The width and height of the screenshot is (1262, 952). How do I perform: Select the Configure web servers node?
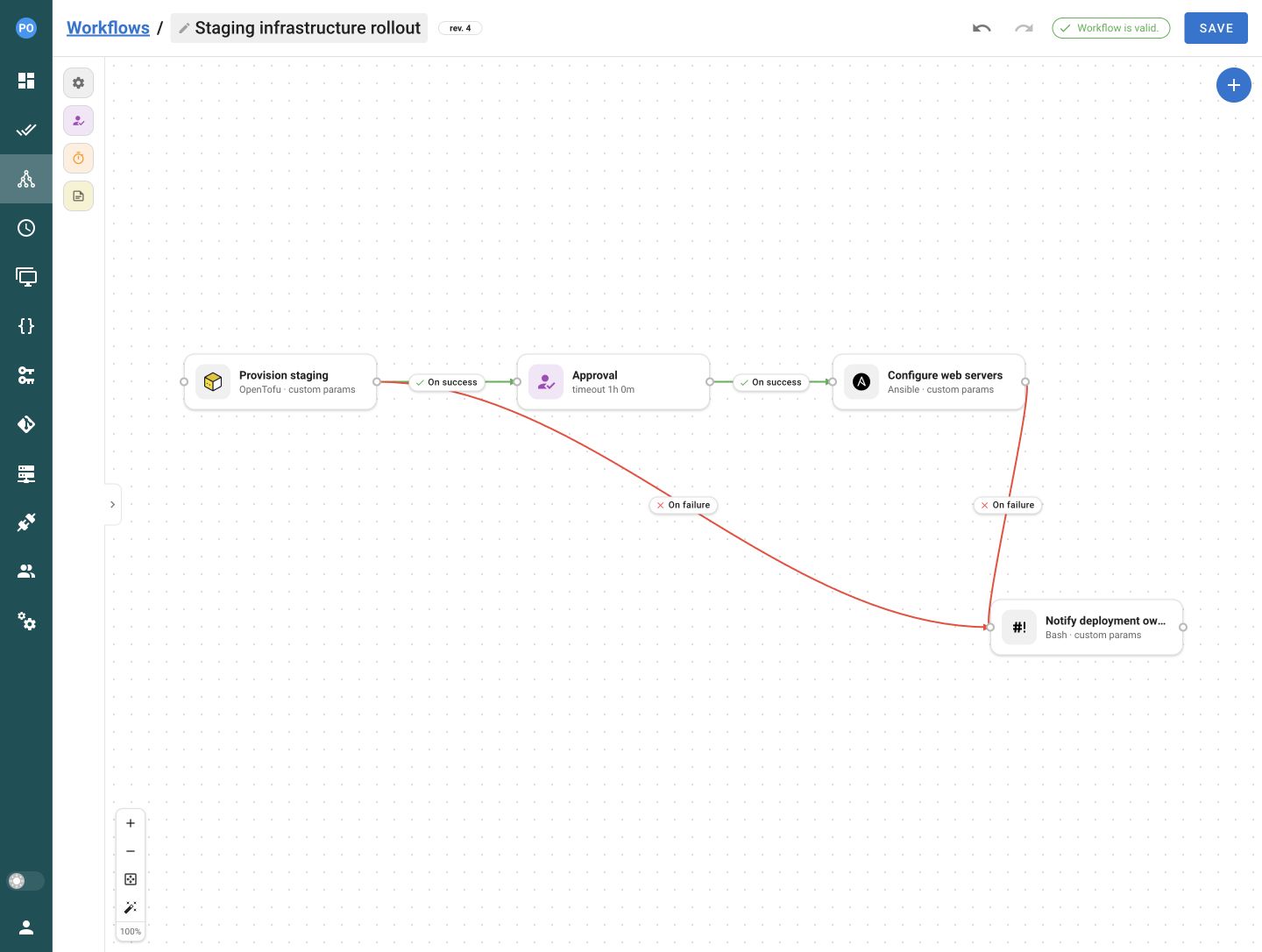tap(929, 381)
